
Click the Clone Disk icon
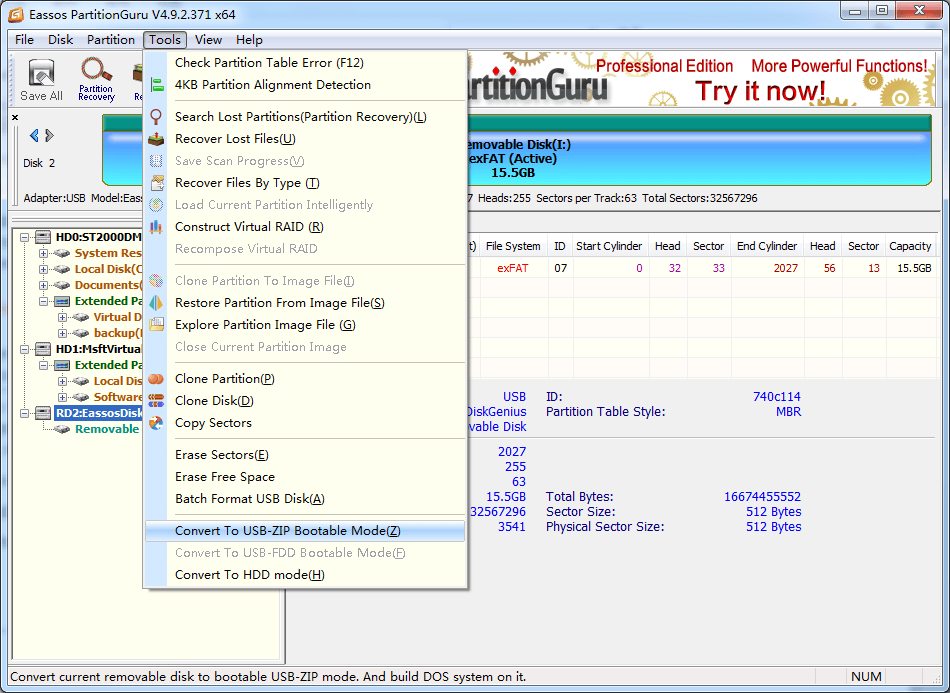click(x=156, y=400)
